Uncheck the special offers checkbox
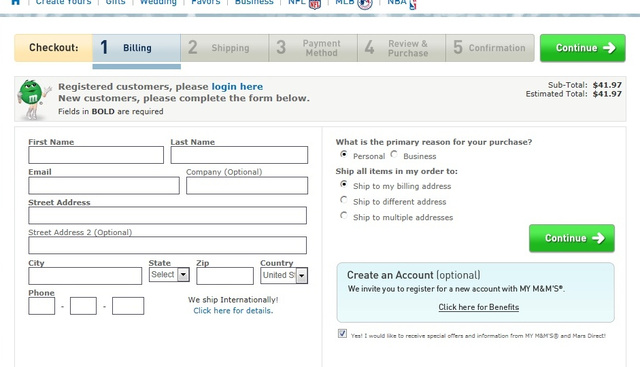 coord(342,334)
